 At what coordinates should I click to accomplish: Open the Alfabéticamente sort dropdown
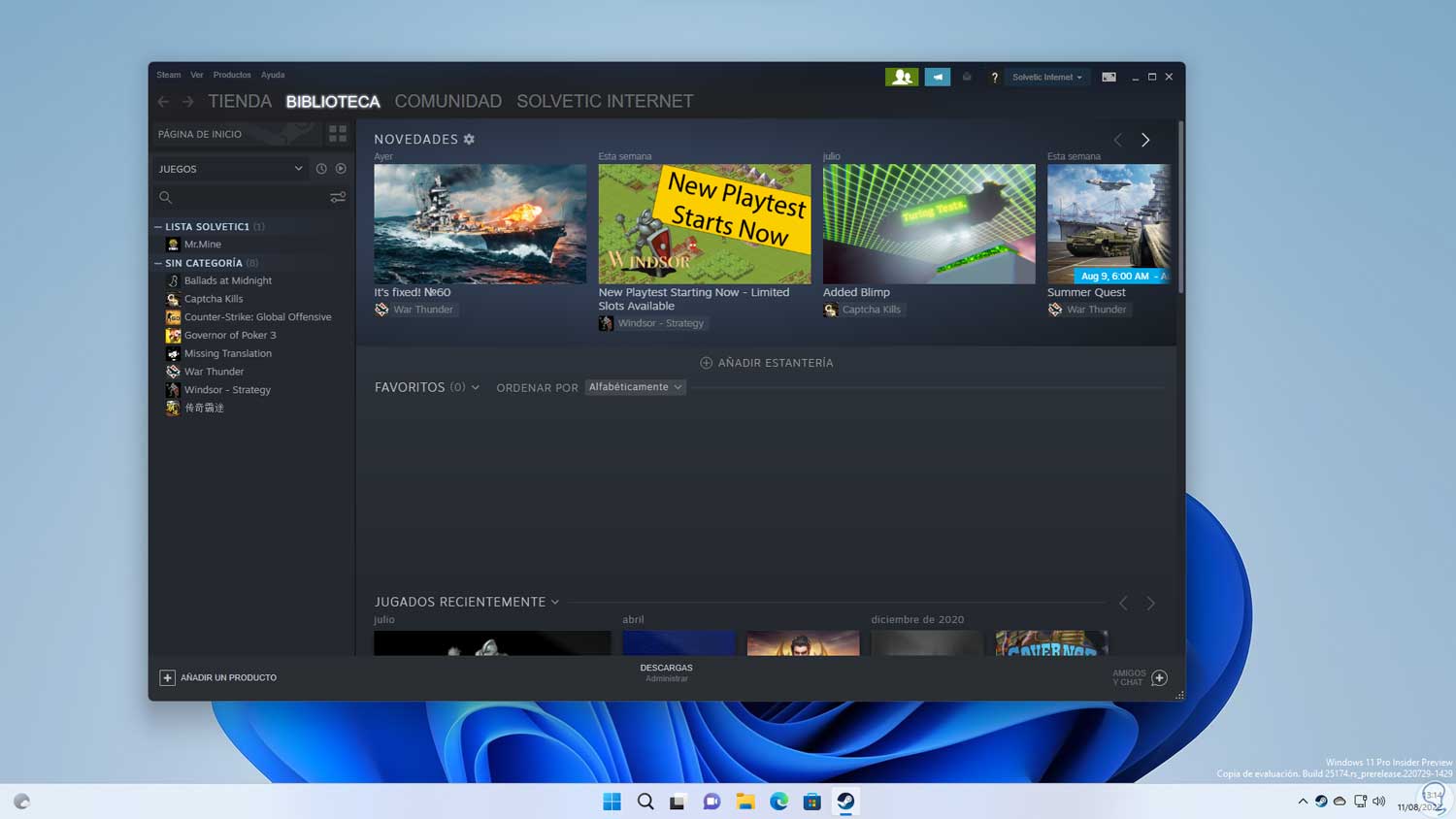(x=635, y=387)
